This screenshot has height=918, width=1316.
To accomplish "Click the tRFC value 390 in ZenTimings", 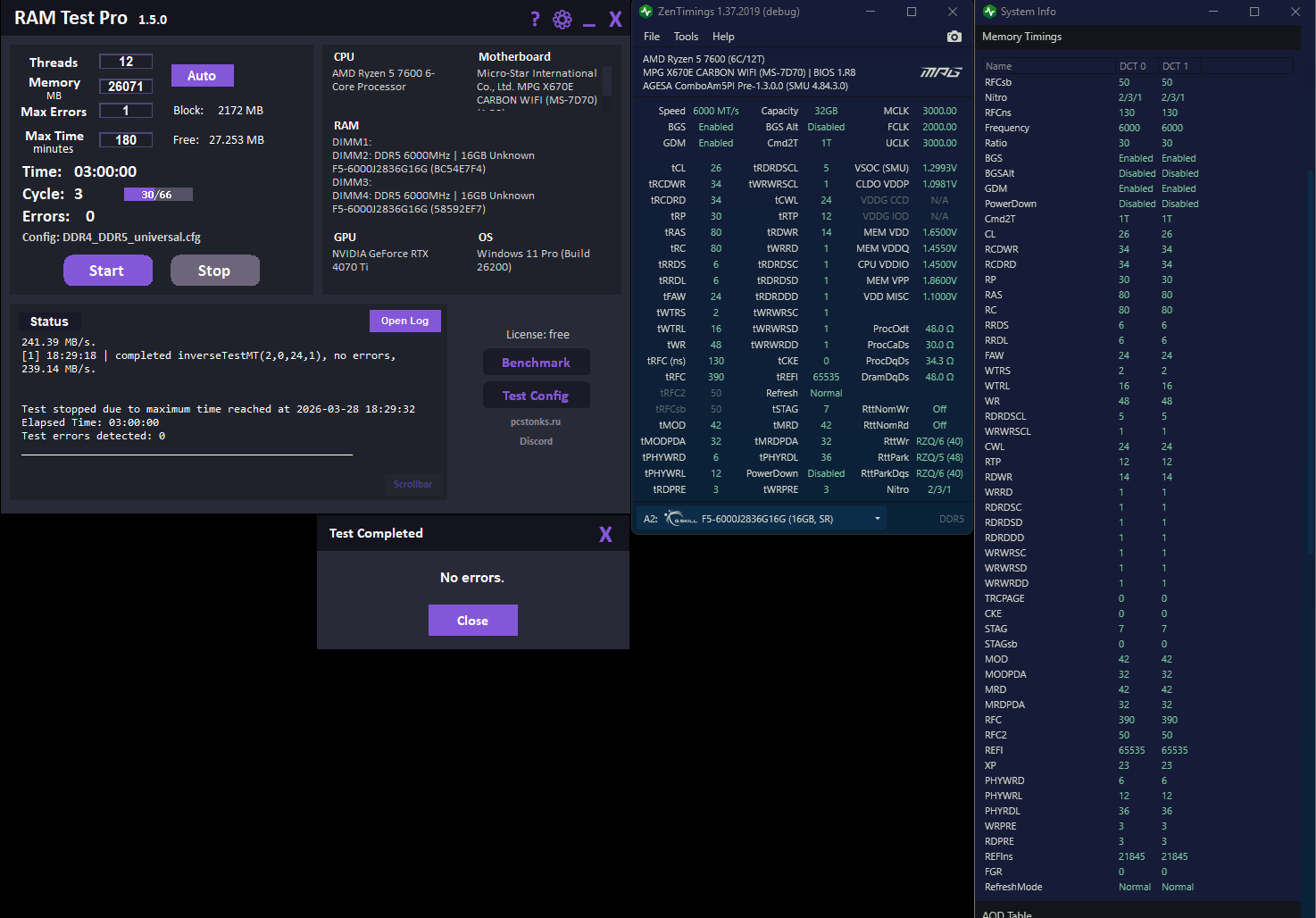I will coord(716,377).
